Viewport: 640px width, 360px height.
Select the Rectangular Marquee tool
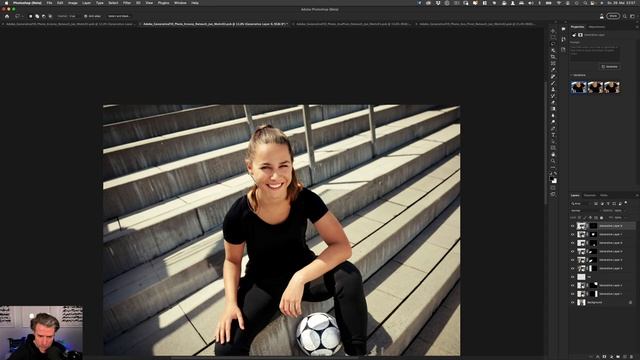pyautogui.click(x=553, y=37)
